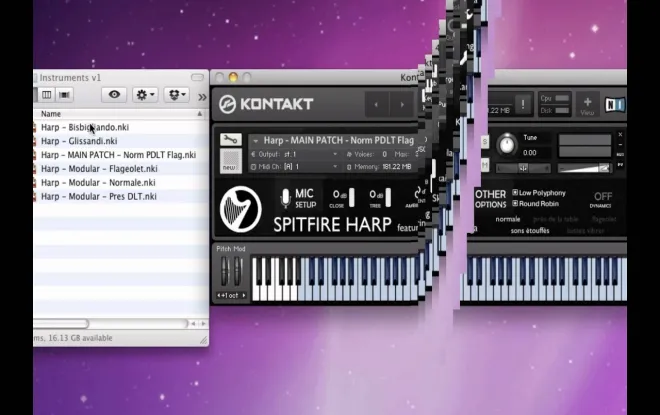The height and width of the screenshot is (415, 660).
Task: Select the flageolet articulation
Action: click(604, 219)
